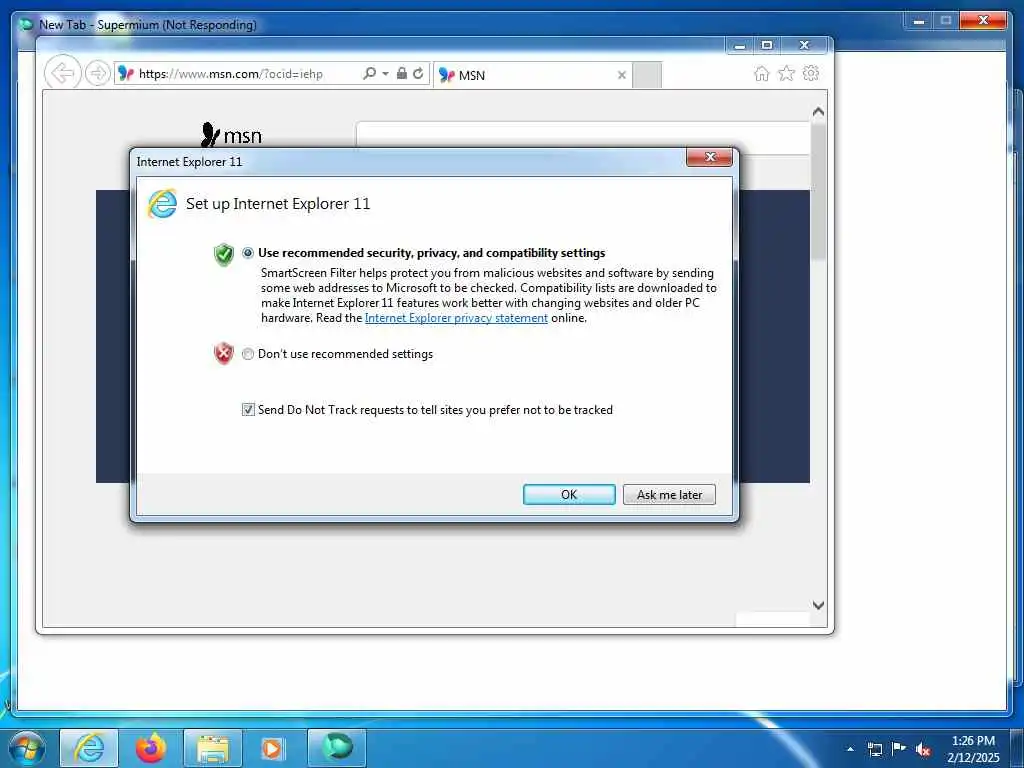1024x768 pixels.
Task: Click the green shield recommended icon
Action: pos(223,254)
